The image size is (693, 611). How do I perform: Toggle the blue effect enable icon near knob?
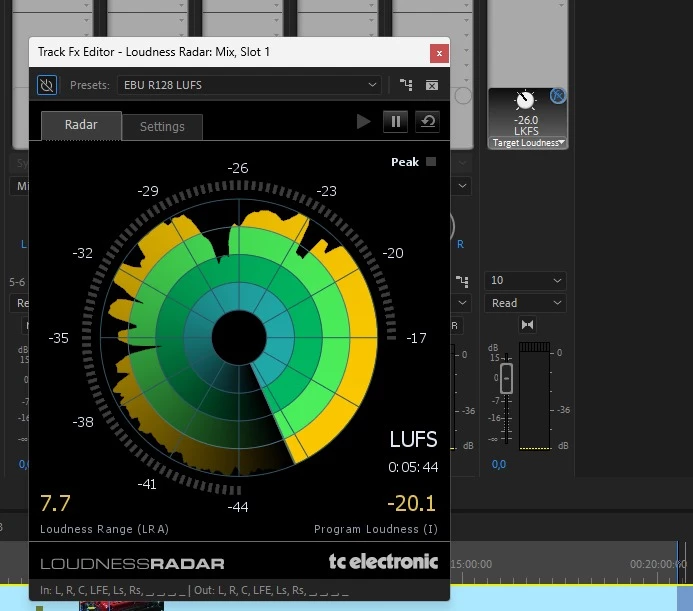[558, 95]
